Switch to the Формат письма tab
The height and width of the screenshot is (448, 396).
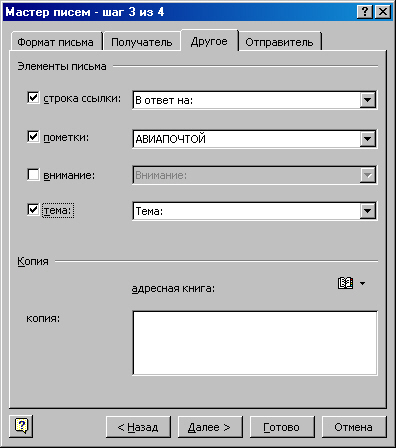tap(56, 42)
